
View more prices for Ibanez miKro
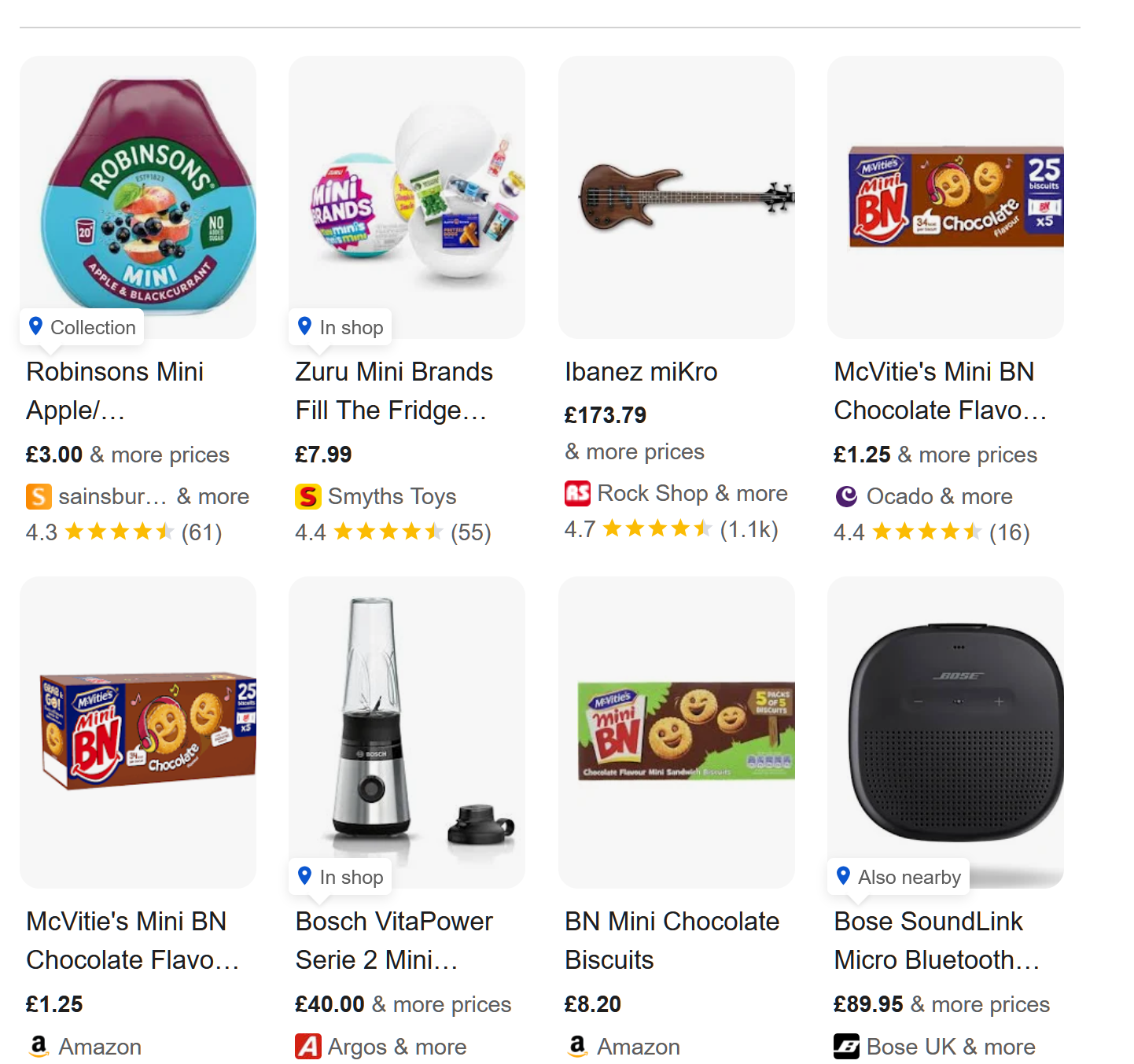tap(634, 451)
